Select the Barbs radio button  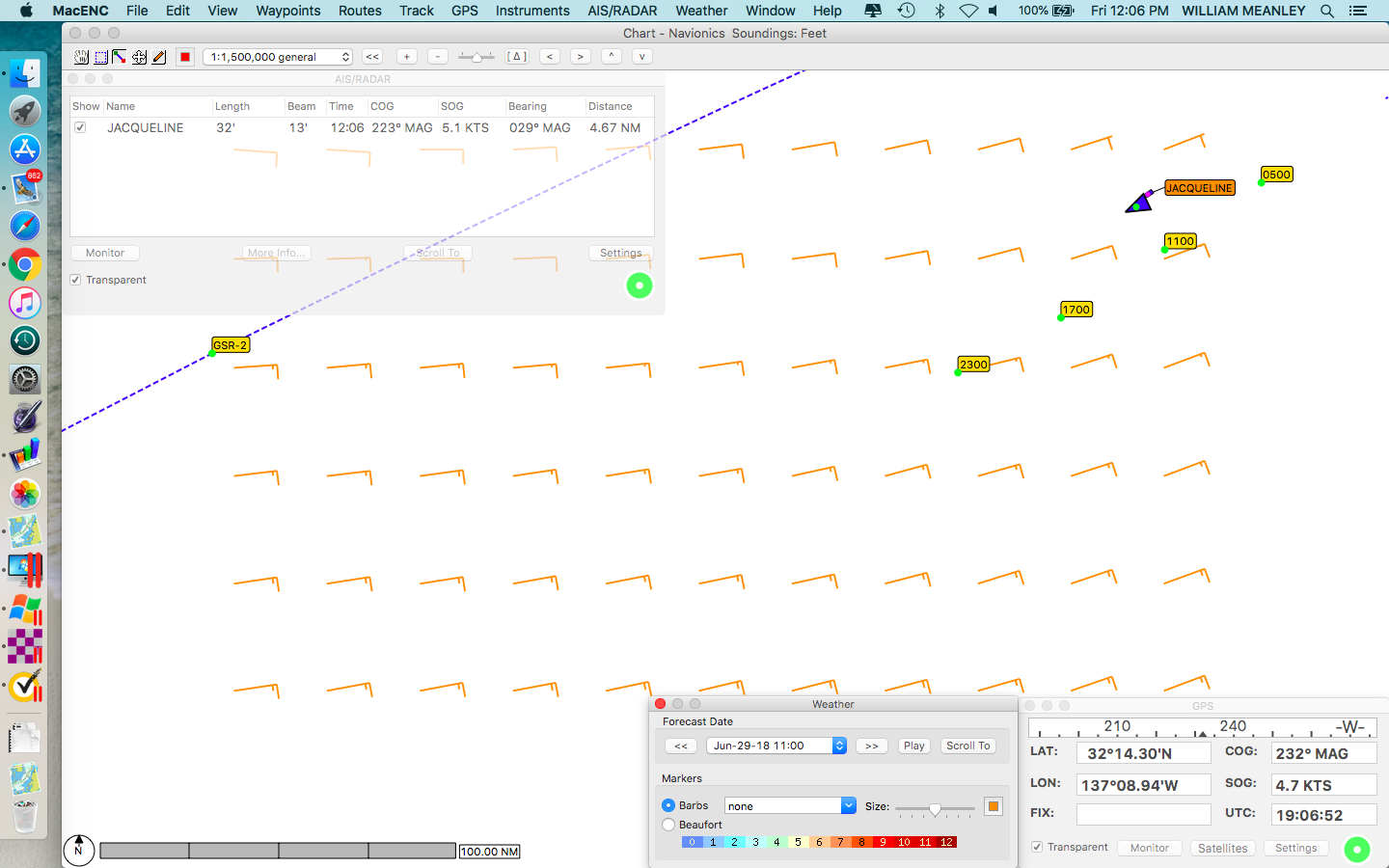click(x=668, y=805)
